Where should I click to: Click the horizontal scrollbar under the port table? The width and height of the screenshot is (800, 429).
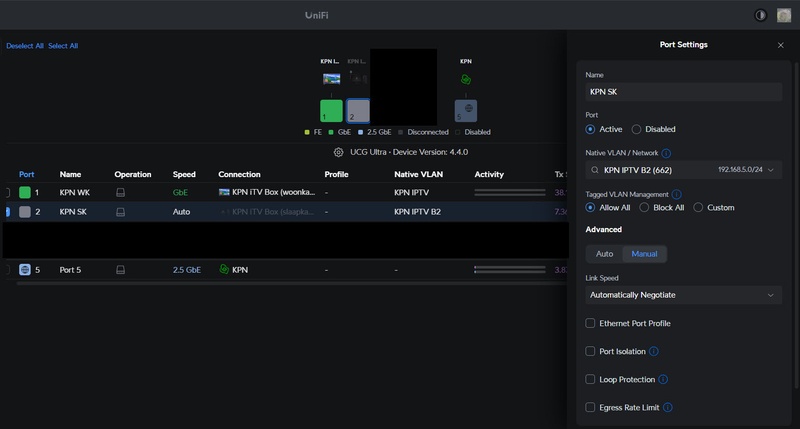point(292,284)
